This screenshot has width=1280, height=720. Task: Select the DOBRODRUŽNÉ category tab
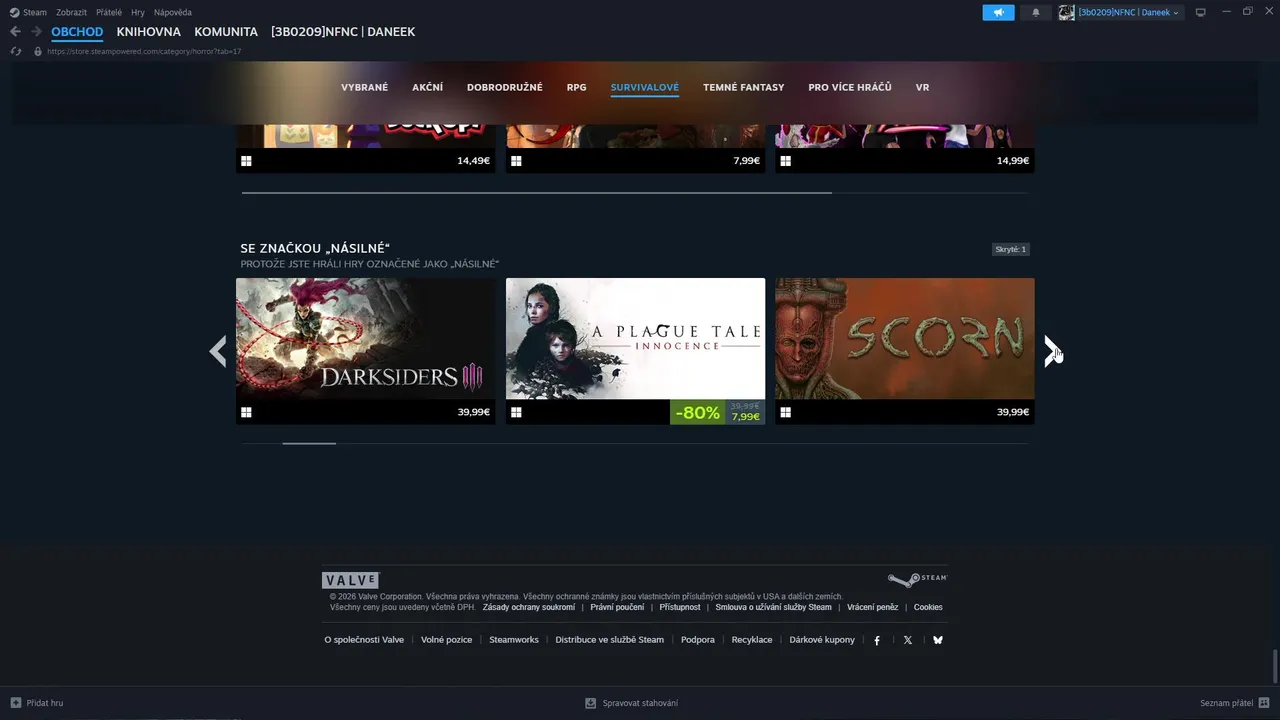pos(505,87)
